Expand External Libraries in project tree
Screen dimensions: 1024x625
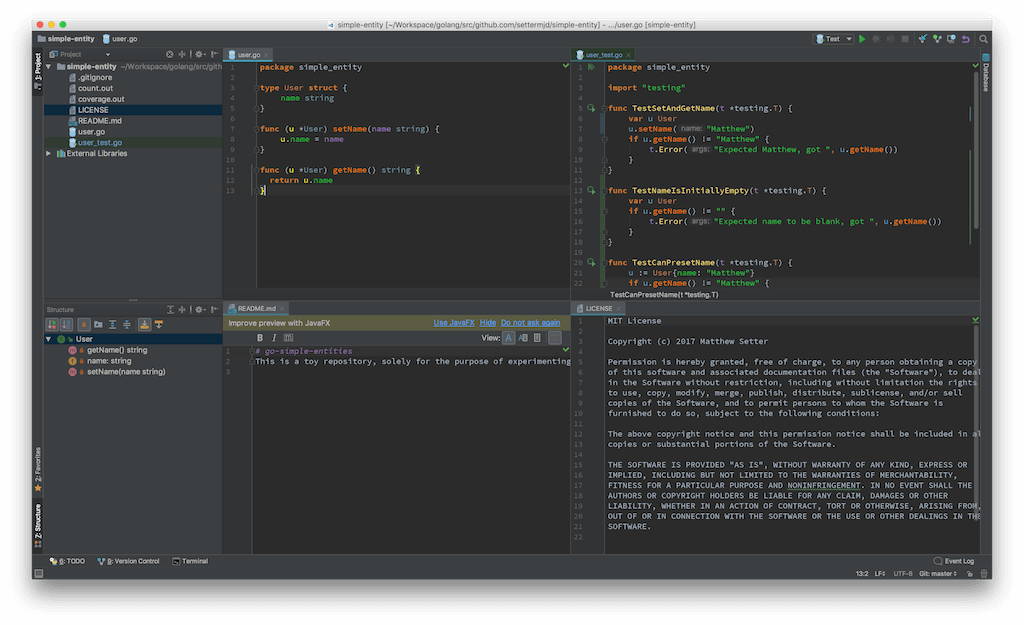tap(47, 153)
